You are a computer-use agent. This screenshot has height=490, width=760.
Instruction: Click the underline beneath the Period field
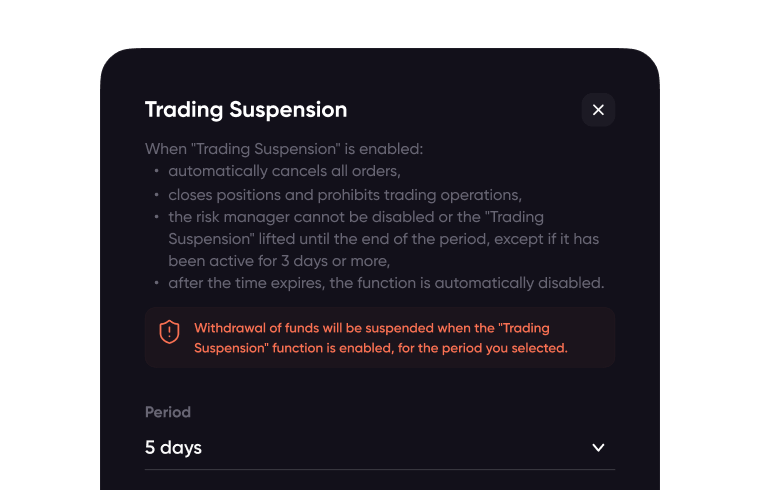(x=379, y=469)
